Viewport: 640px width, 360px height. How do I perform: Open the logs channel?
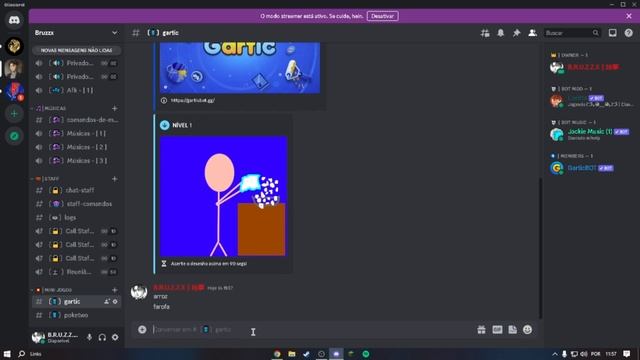coord(76,218)
